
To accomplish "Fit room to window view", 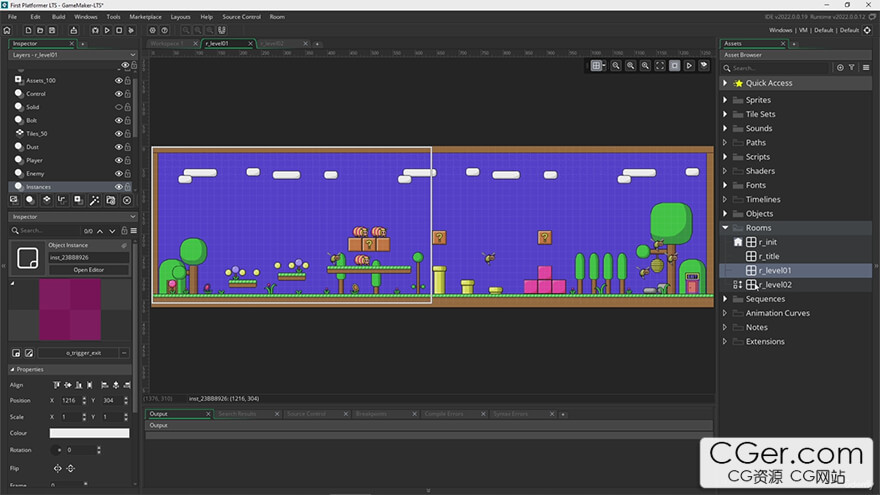I will tap(660, 66).
